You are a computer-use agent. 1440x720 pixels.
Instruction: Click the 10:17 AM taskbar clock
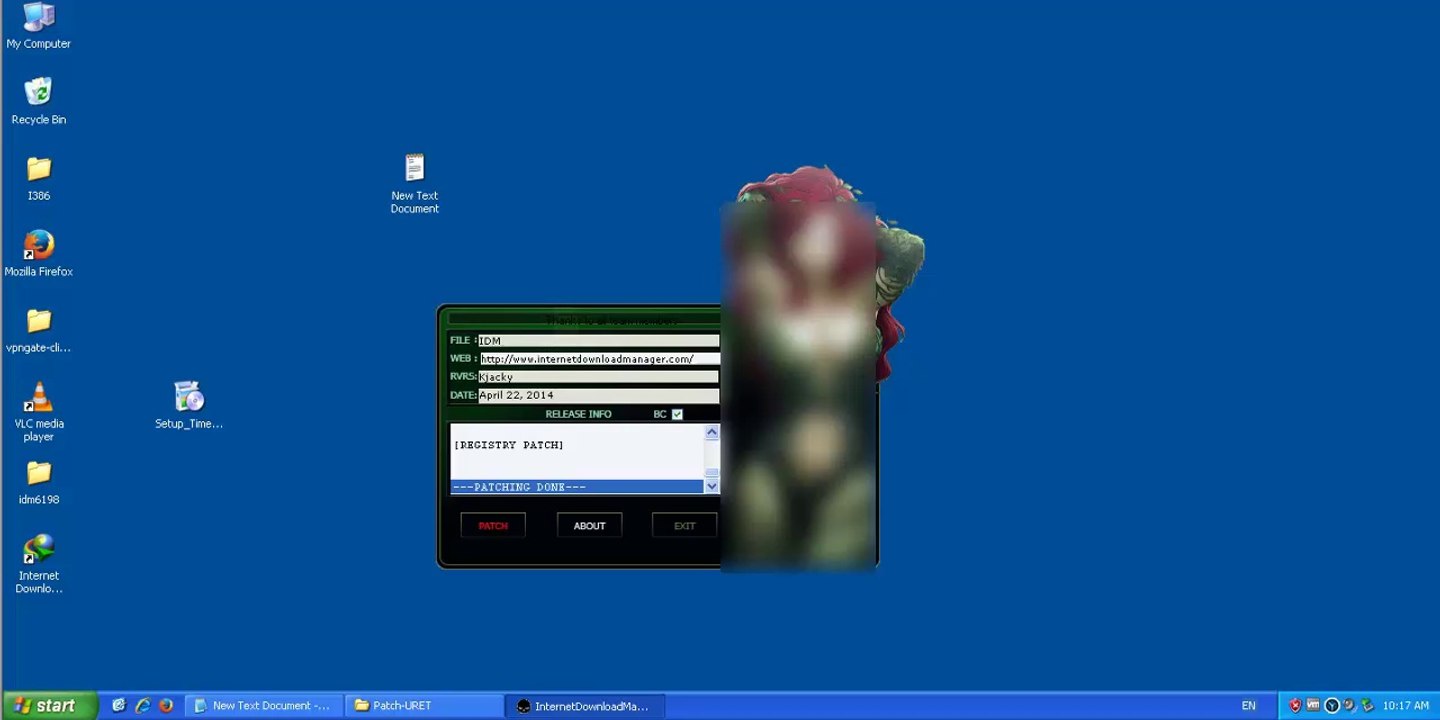tap(1406, 705)
